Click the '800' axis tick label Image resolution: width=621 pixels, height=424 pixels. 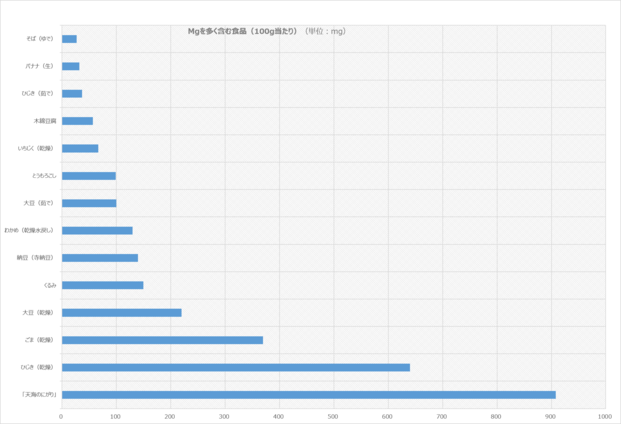pyautogui.click(x=496, y=416)
